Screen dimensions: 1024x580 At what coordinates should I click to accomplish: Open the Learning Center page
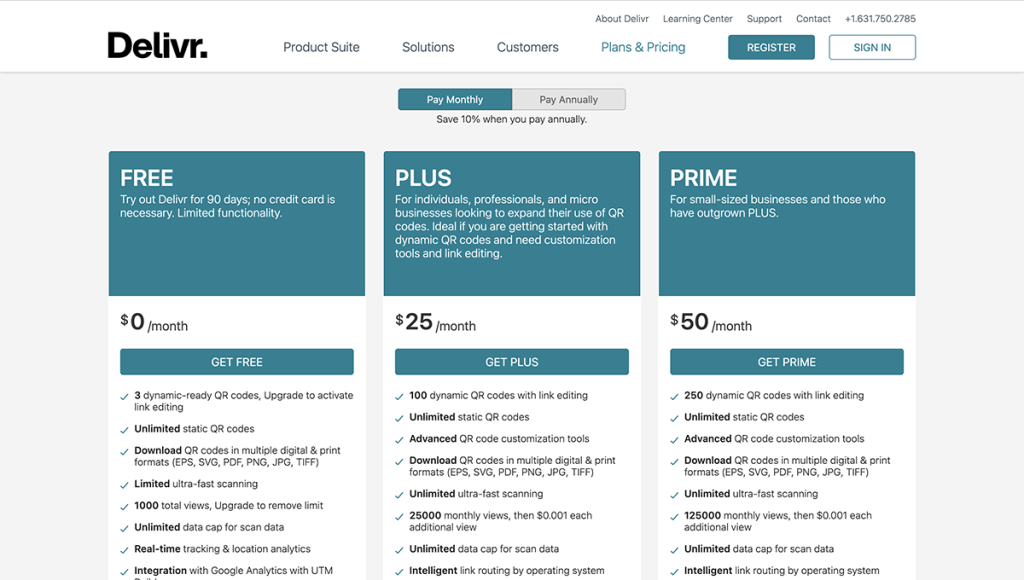coord(697,18)
